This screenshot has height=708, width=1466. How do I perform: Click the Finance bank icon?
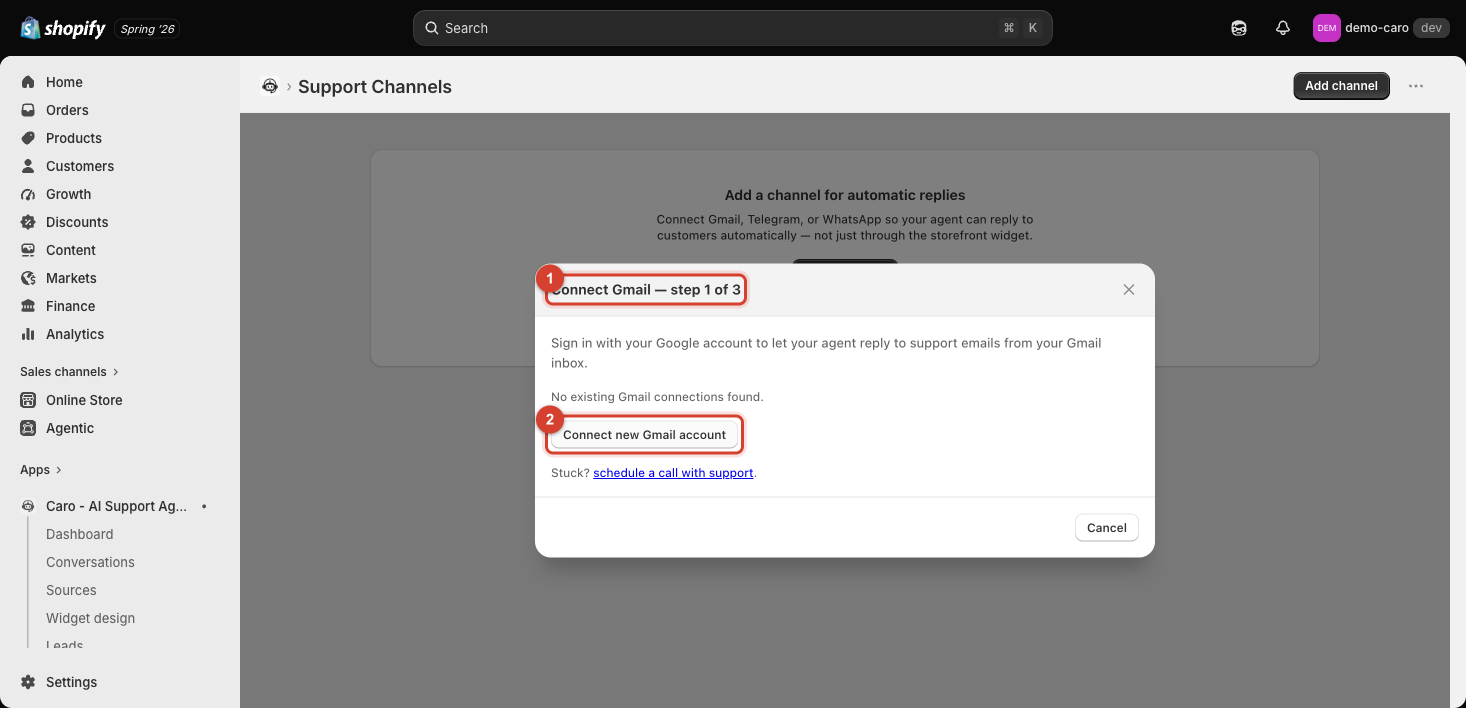[28, 306]
